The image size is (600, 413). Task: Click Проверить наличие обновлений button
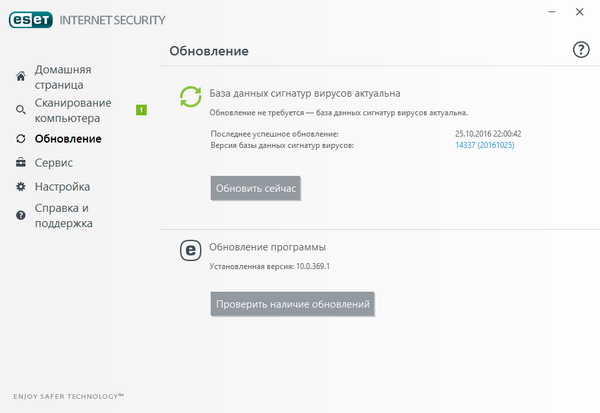coord(292,304)
